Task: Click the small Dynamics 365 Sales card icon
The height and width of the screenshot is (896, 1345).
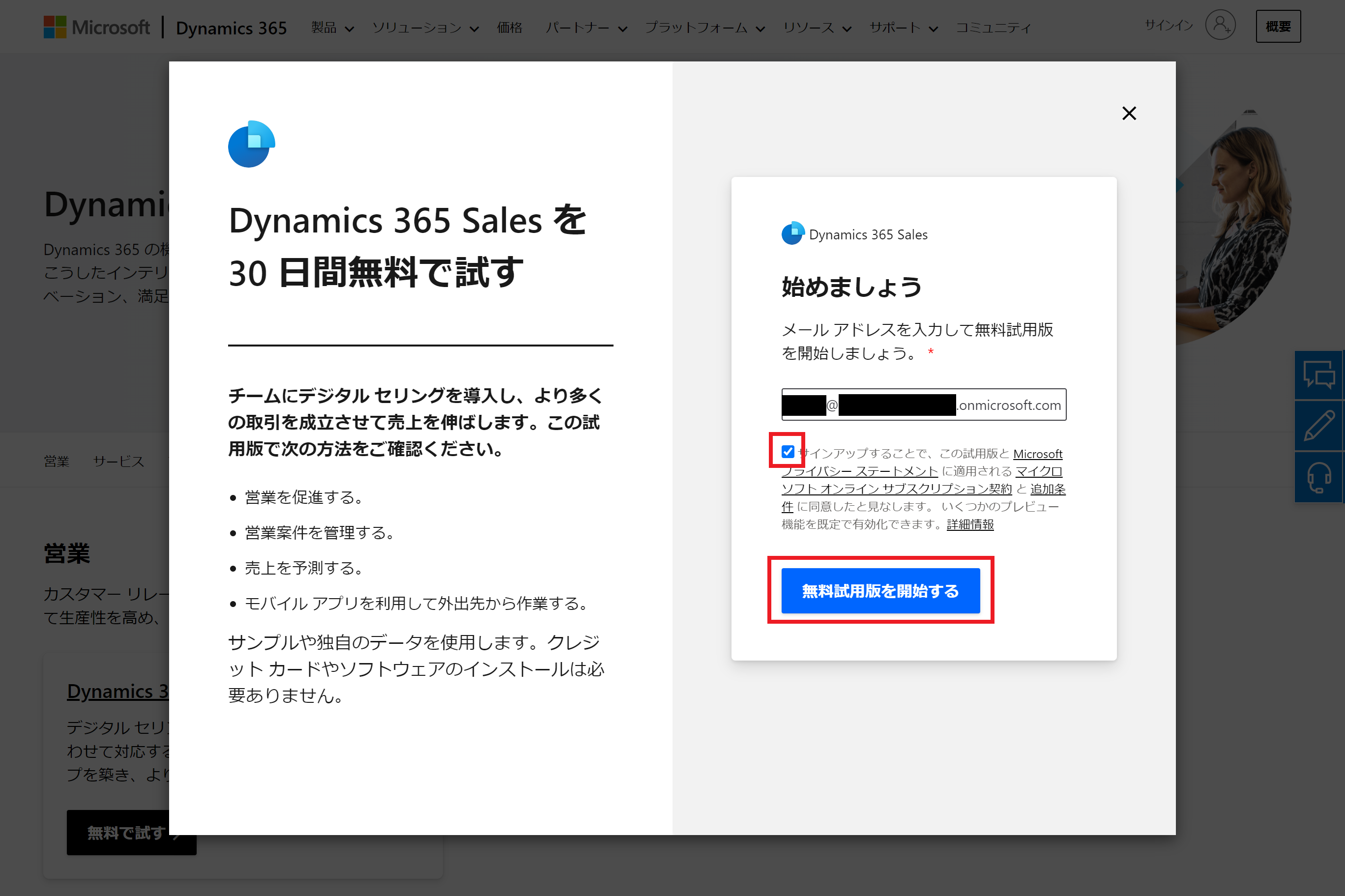Action: pos(792,233)
